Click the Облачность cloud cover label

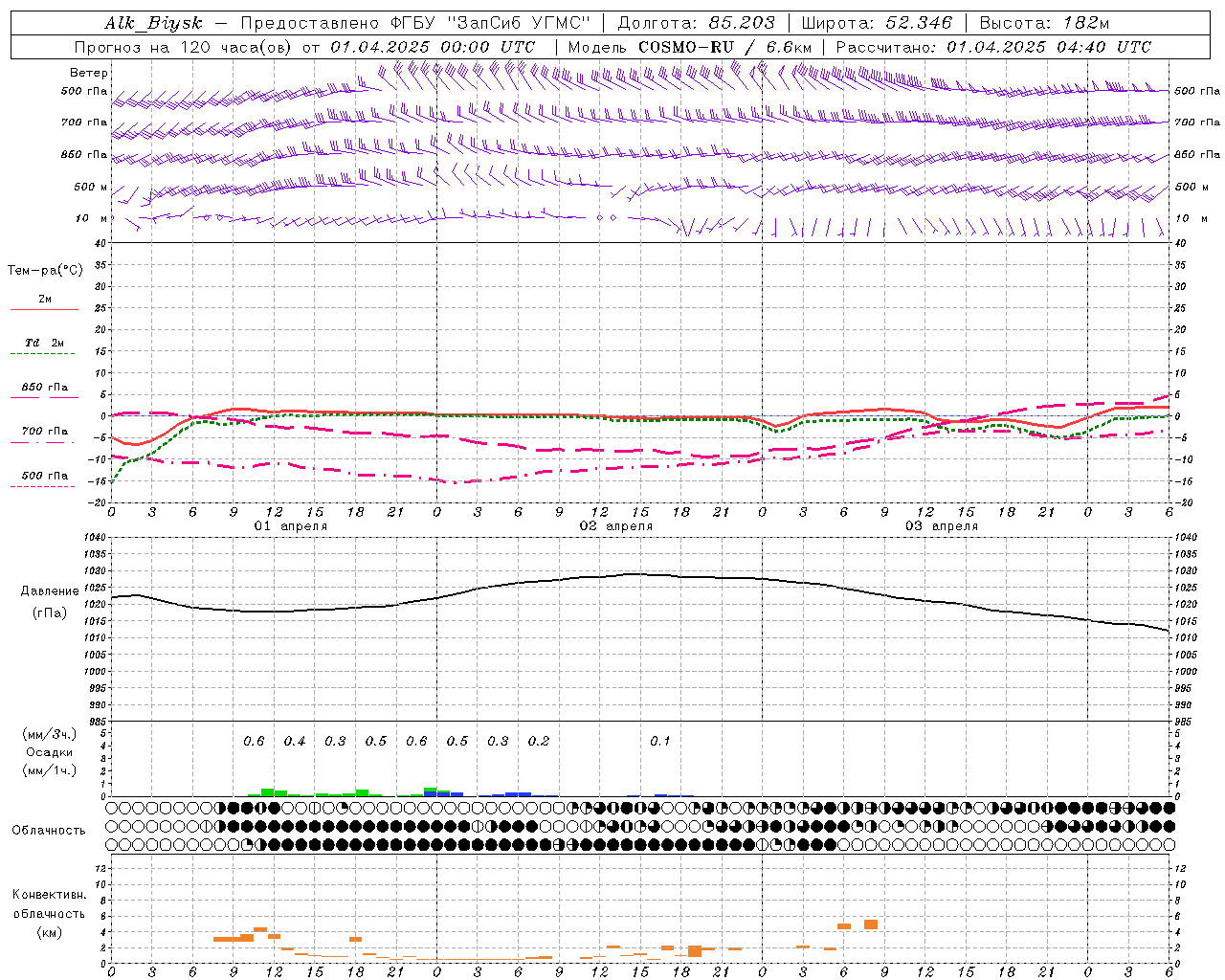[x=49, y=831]
